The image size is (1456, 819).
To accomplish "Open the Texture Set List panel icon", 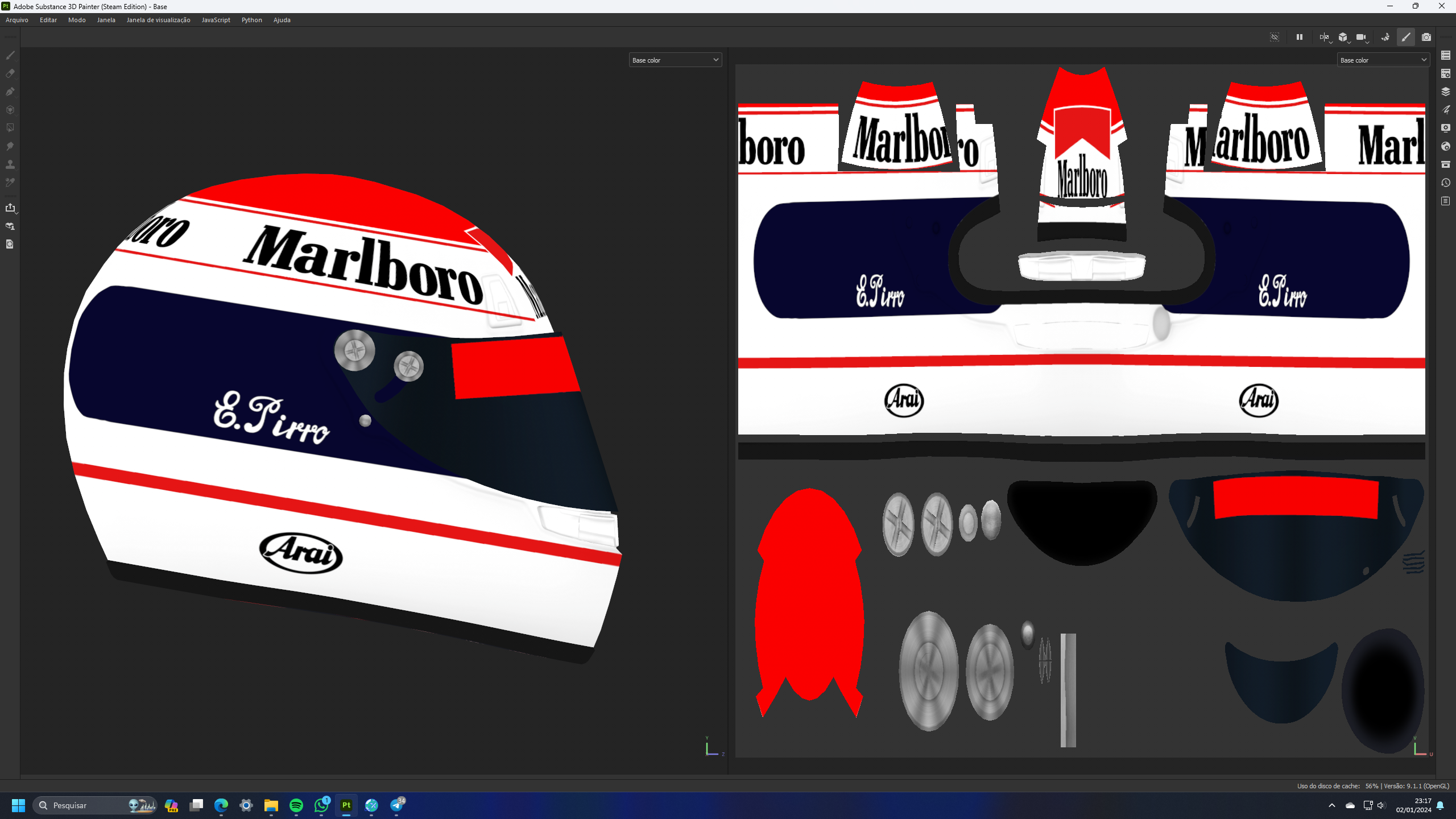I will 1446,55.
